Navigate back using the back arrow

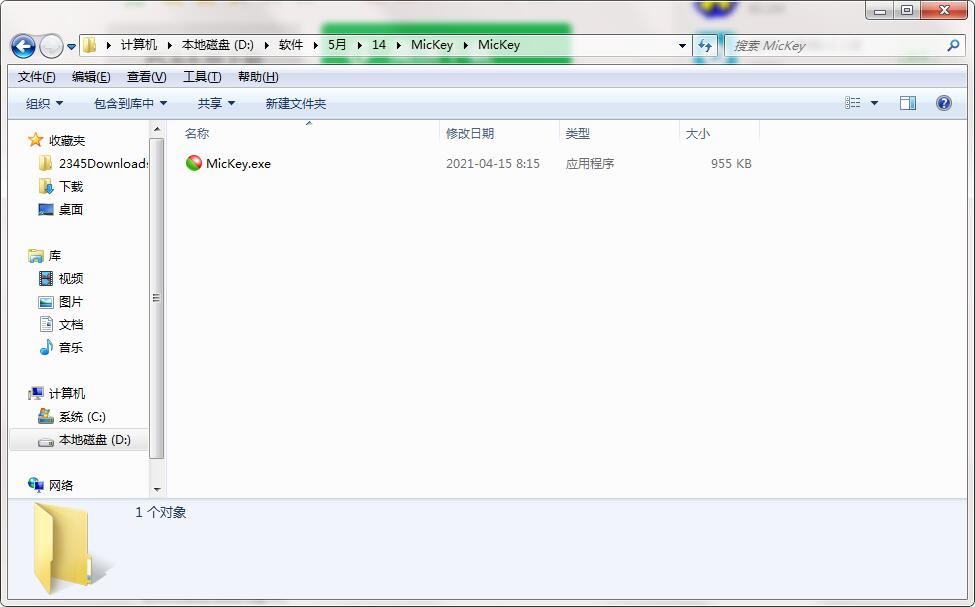point(22,45)
